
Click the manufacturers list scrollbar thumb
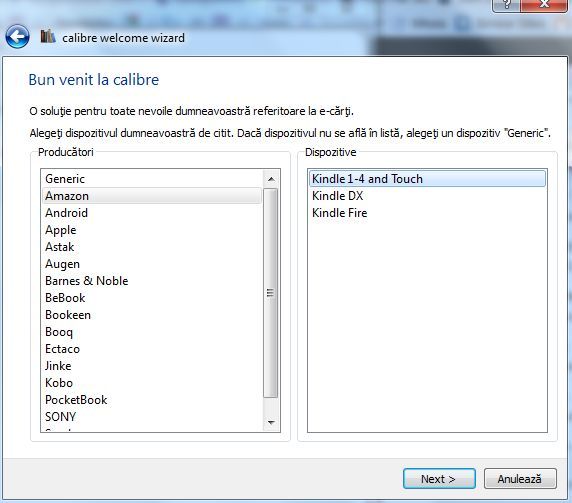pyautogui.click(x=270, y=293)
